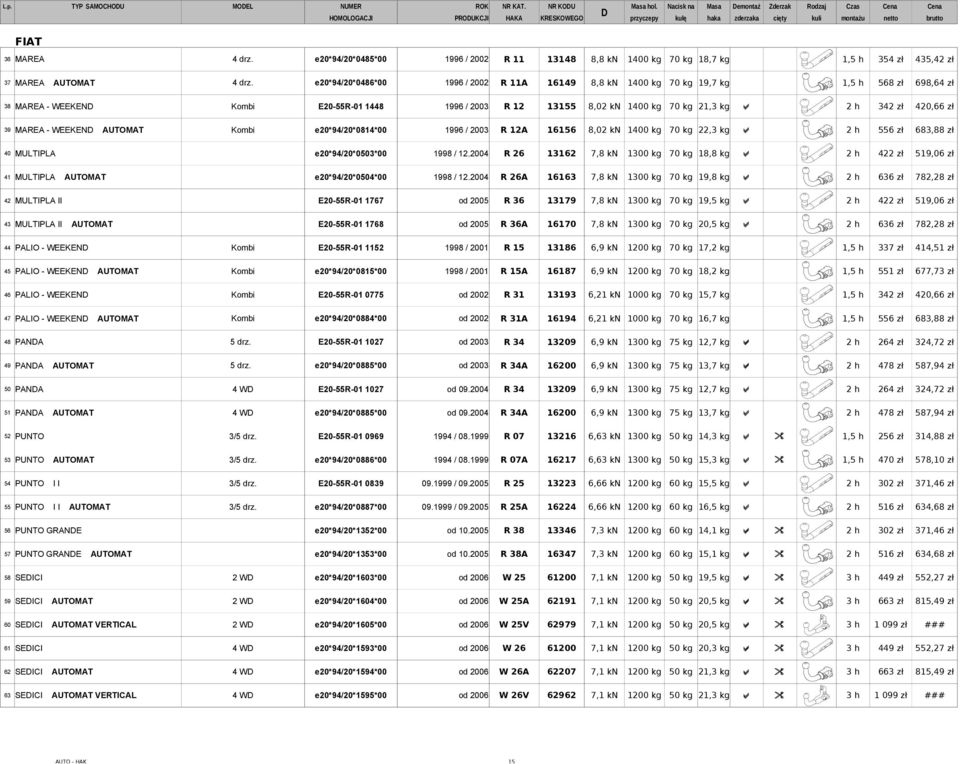Click the tow ball icon in the R 15 row
This screenshot has height=764, width=960.
[x=816, y=248]
